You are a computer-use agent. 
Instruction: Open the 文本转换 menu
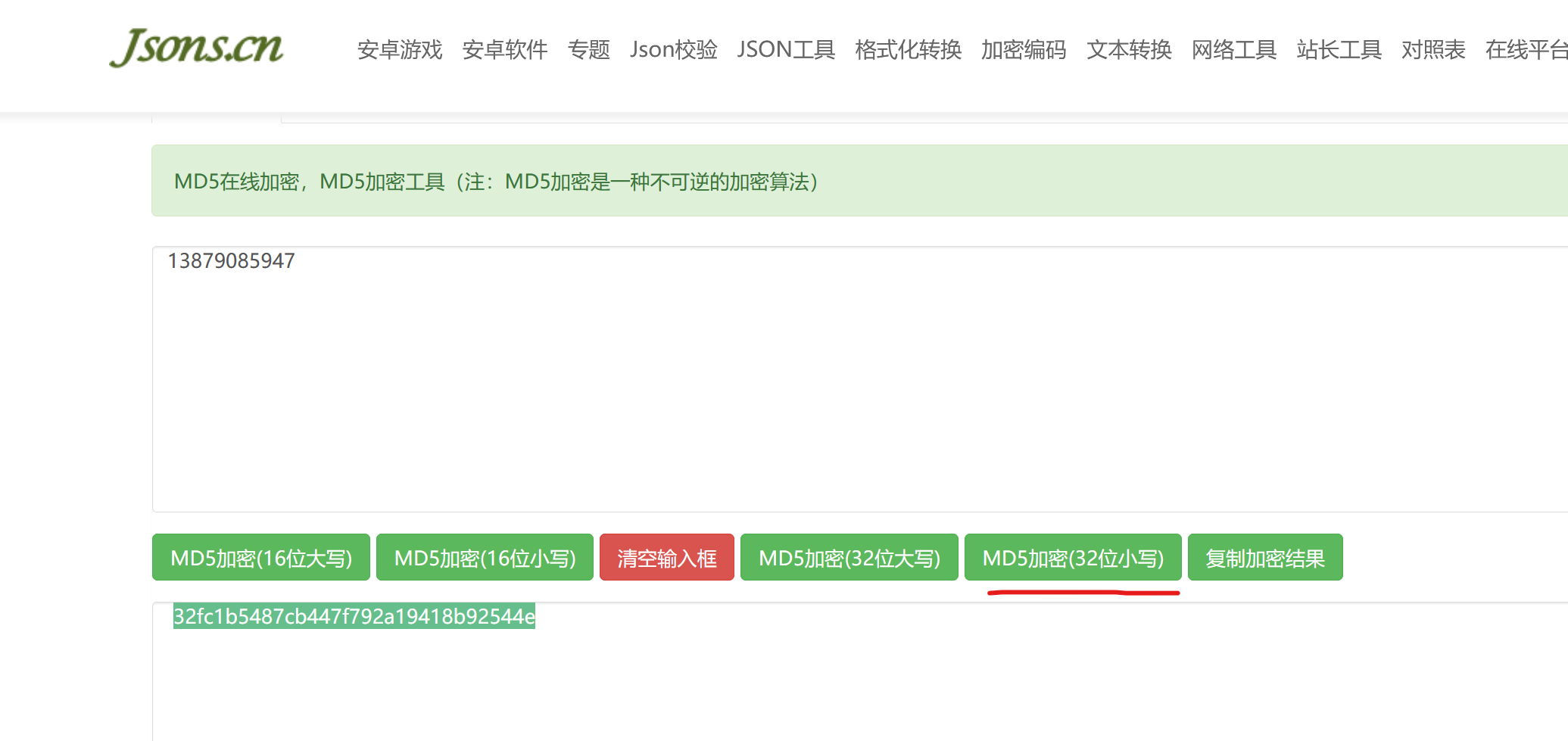pyautogui.click(x=1130, y=50)
